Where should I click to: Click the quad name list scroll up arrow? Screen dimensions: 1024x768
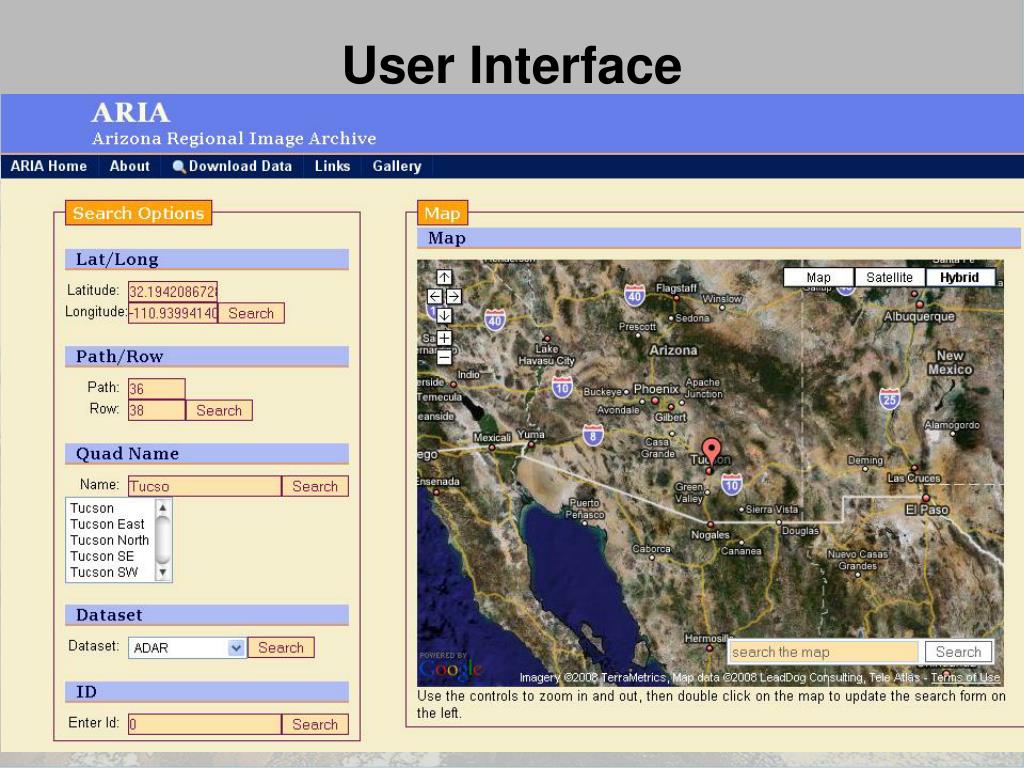(163, 507)
